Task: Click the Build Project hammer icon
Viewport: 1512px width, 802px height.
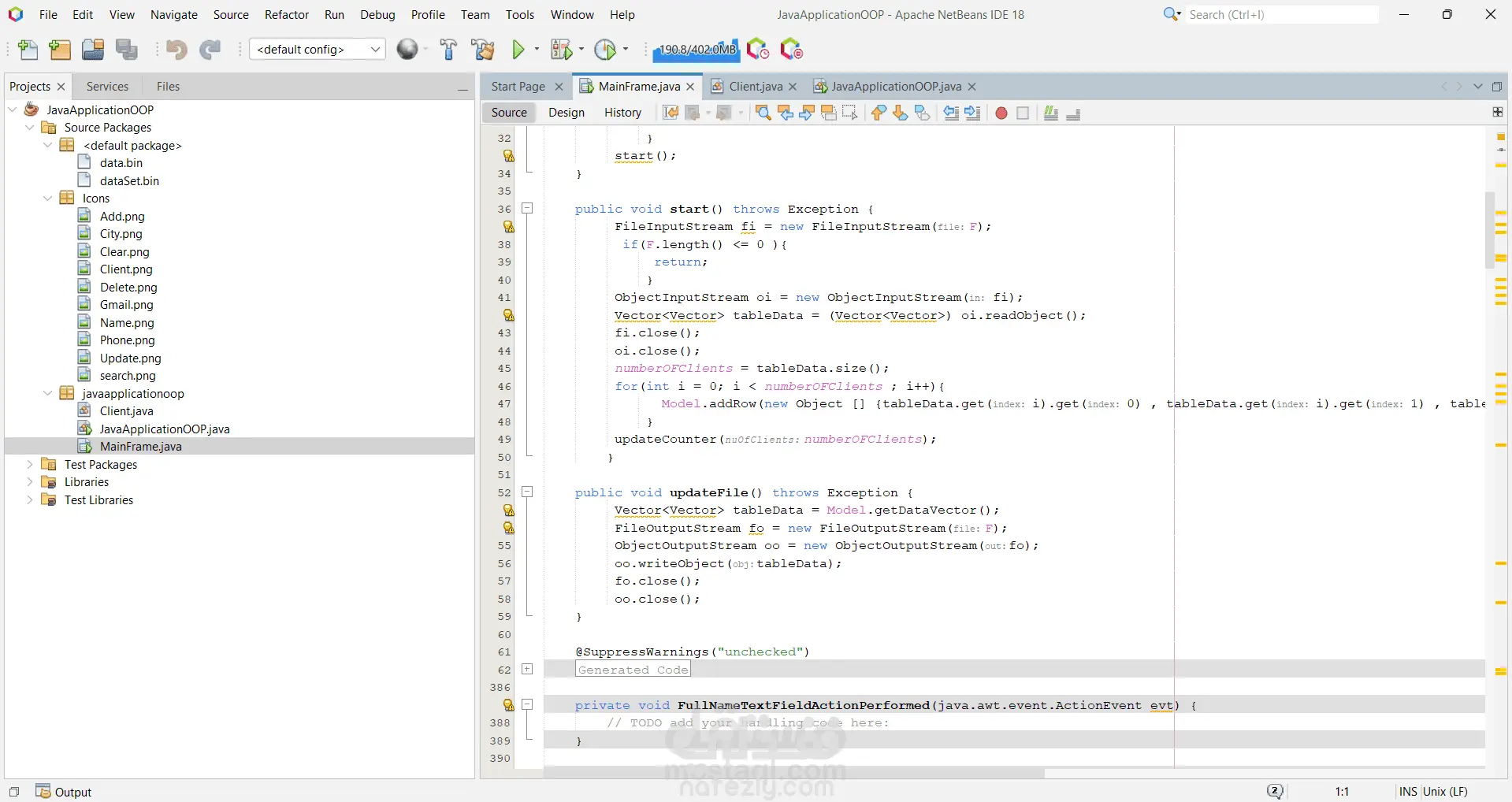Action: [x=448, y=50]
